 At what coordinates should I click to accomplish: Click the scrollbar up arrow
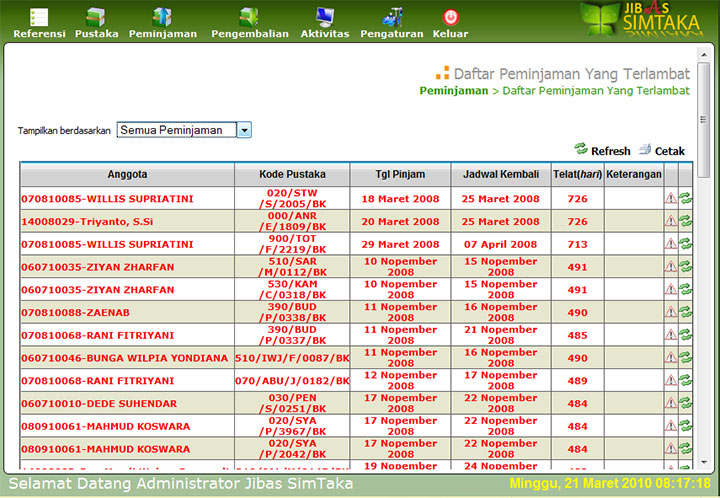(x=703, y=55)
